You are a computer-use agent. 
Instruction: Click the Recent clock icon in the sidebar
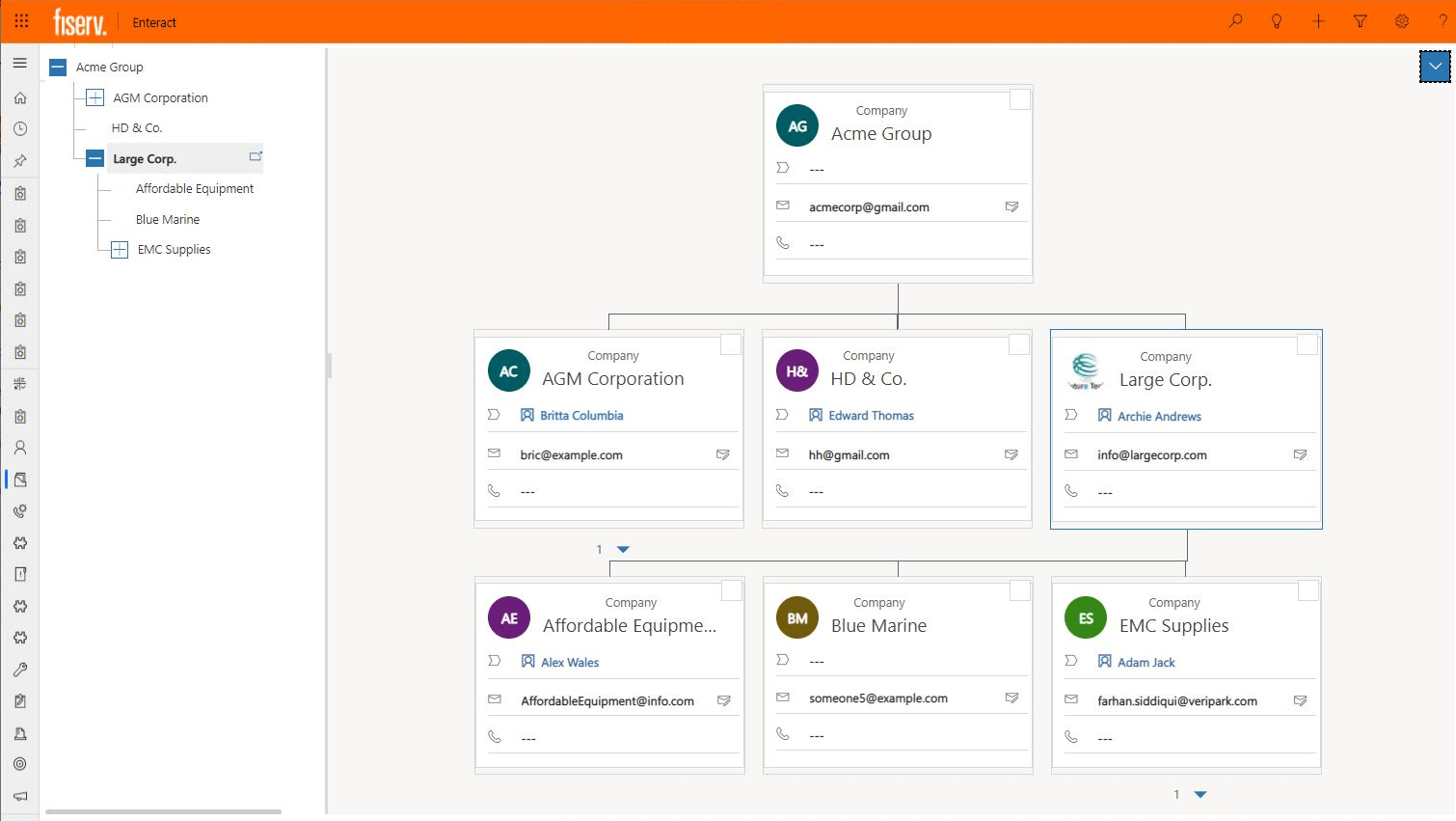point(19,128)
